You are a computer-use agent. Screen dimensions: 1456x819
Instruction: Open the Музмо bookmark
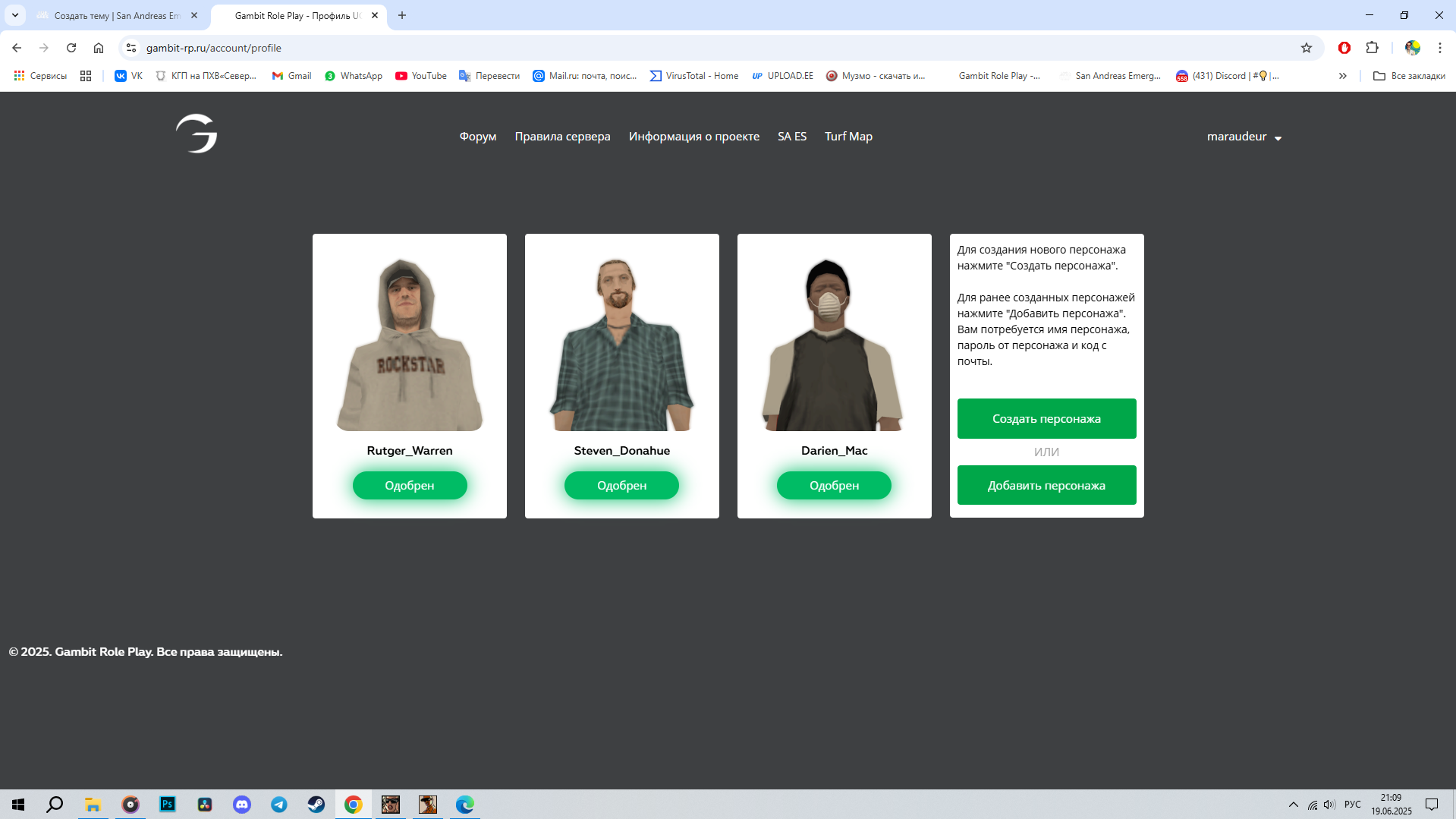tap(876, 76)
